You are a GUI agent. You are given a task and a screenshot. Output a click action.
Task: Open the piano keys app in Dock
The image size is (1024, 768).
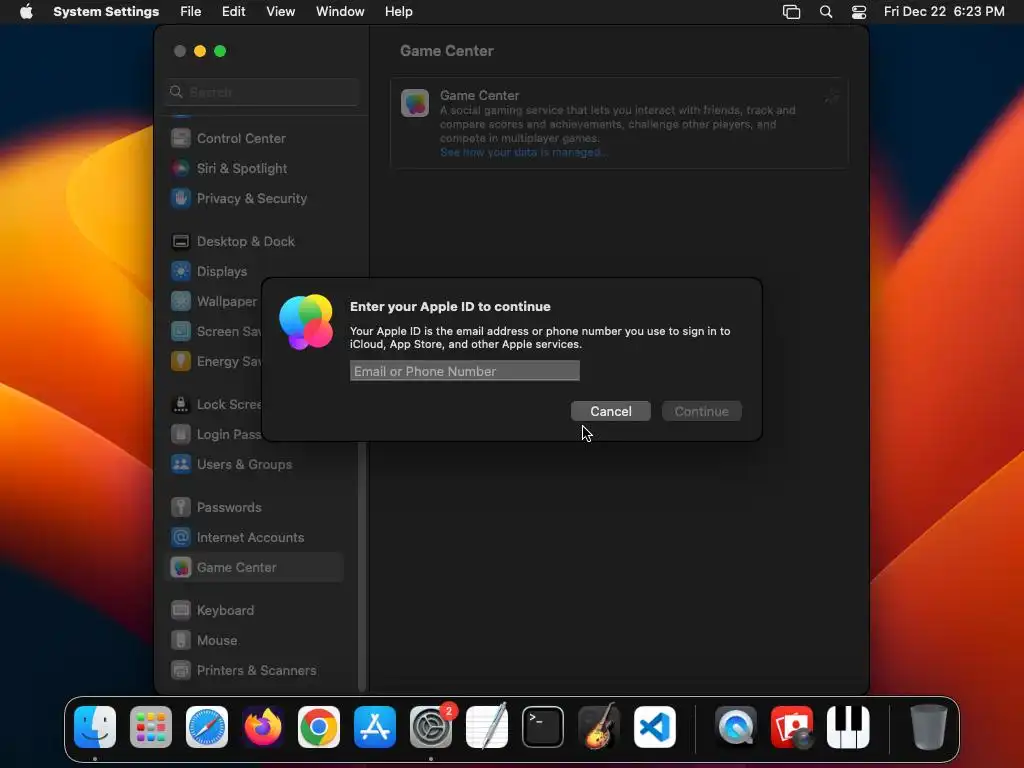[x=848, y=727]
